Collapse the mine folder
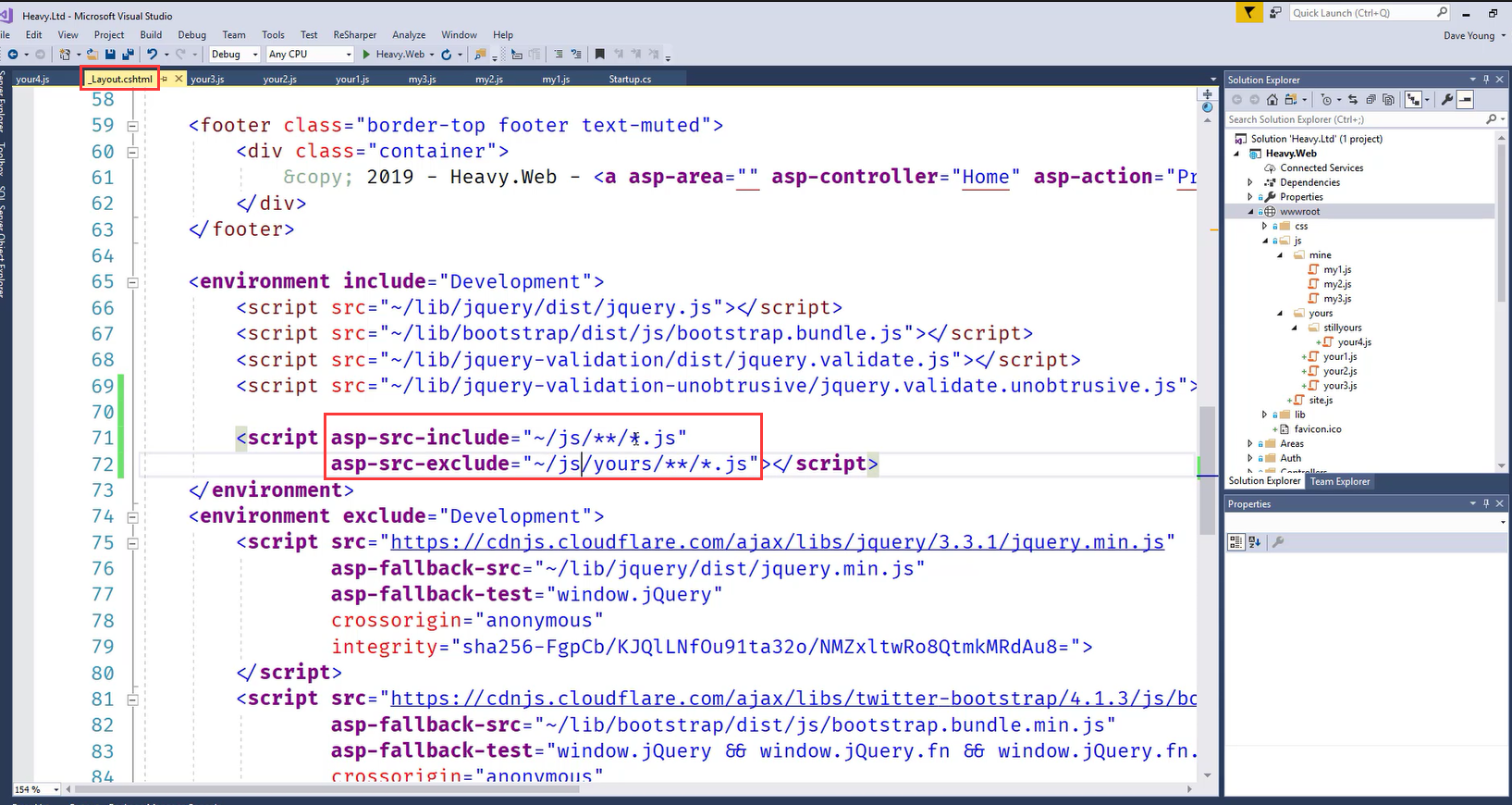 point(1280,255)
